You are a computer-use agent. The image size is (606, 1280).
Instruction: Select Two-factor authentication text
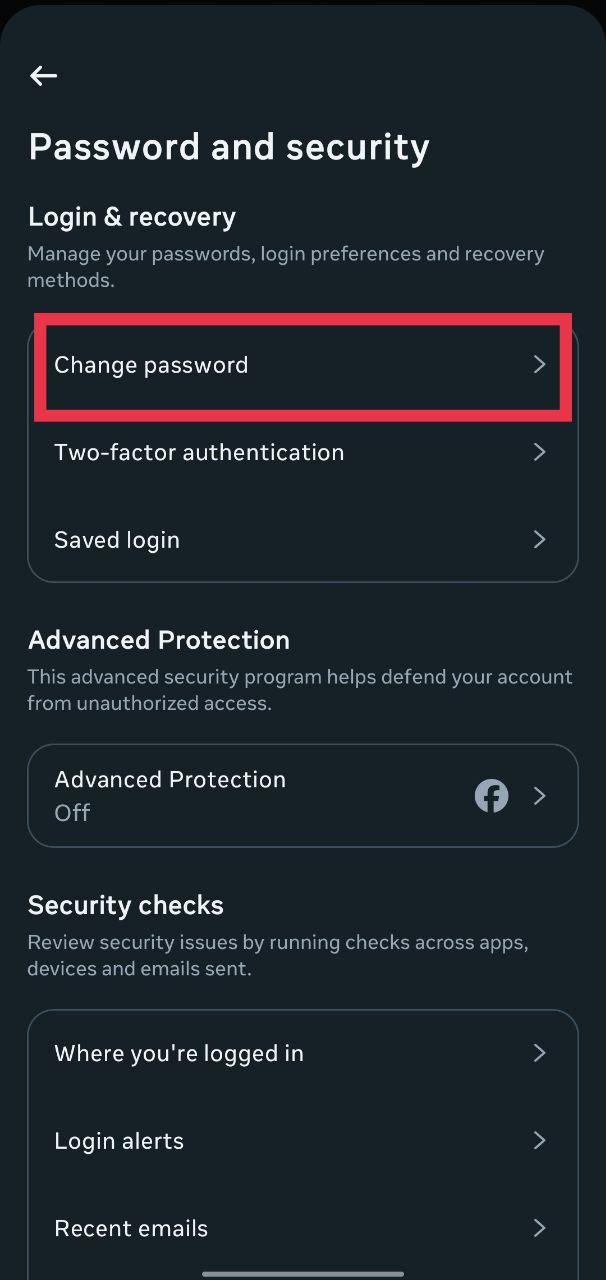coord(199,452)
